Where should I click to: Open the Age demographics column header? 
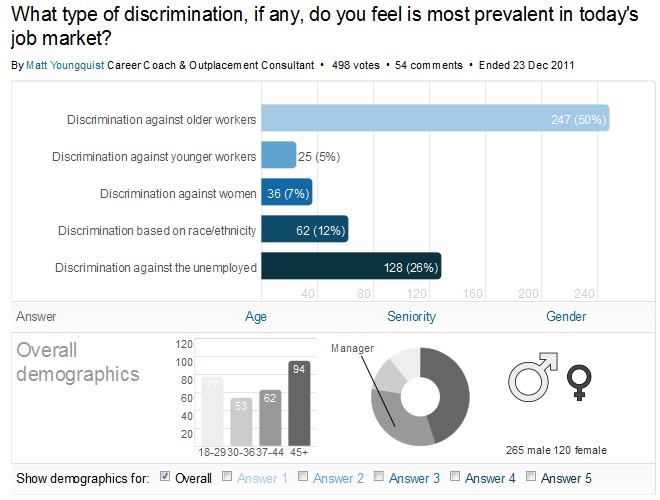pyautogui.click(x=256, y=316)
